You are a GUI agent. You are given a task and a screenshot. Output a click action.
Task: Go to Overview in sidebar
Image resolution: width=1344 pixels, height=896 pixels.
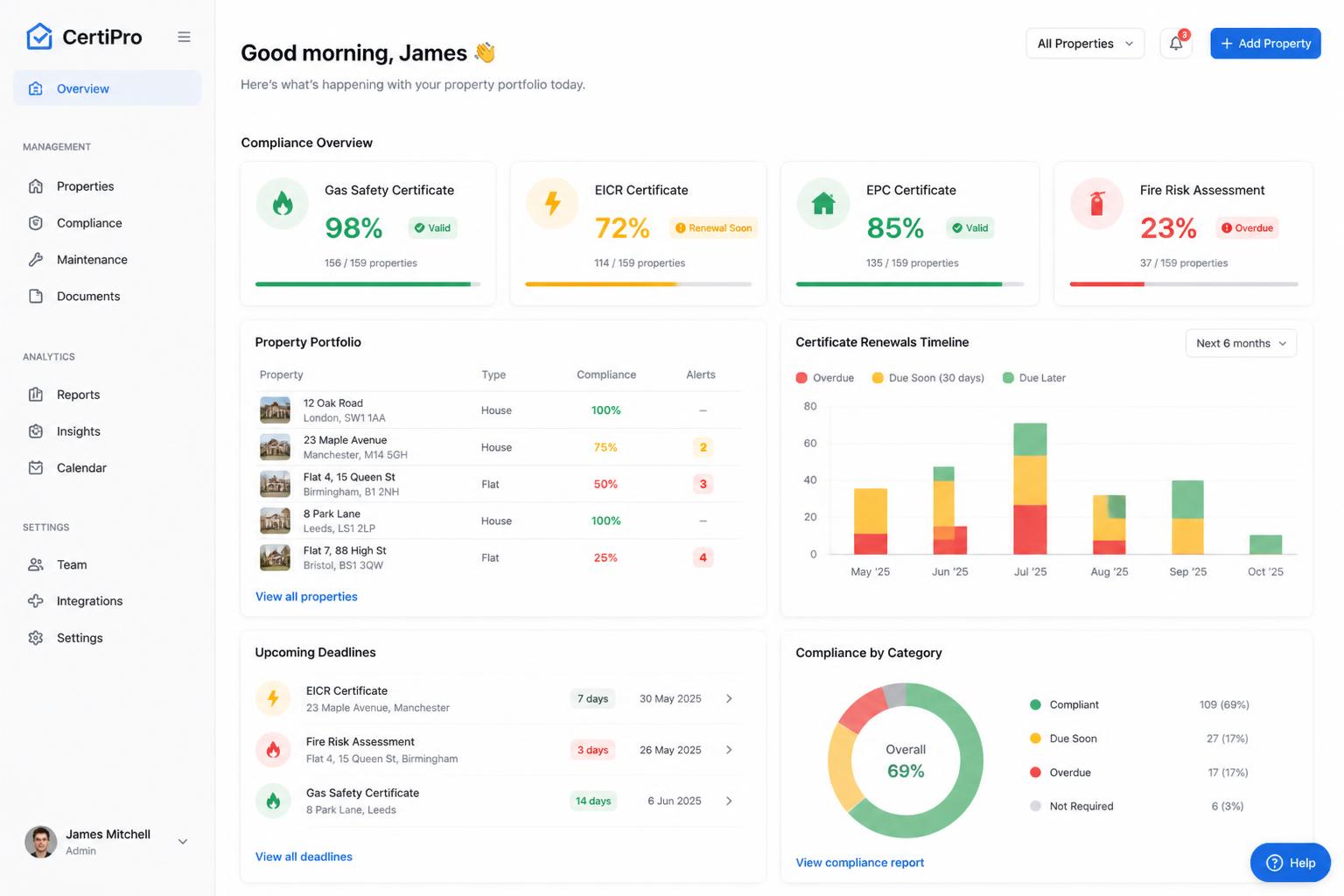pyautogui.click(x=107, y=88)
